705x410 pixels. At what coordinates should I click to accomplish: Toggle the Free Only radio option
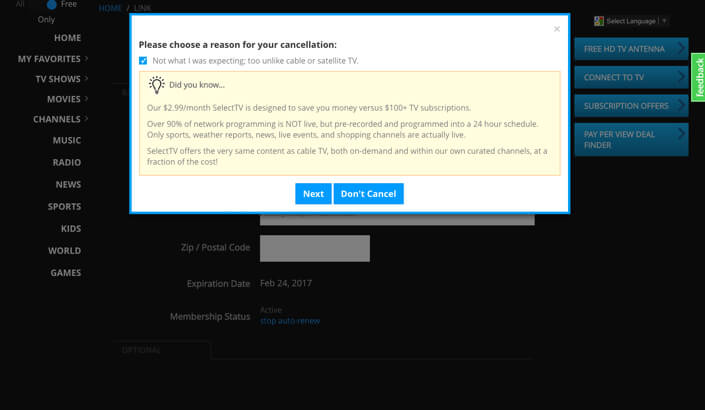click(x=52, y=4)
